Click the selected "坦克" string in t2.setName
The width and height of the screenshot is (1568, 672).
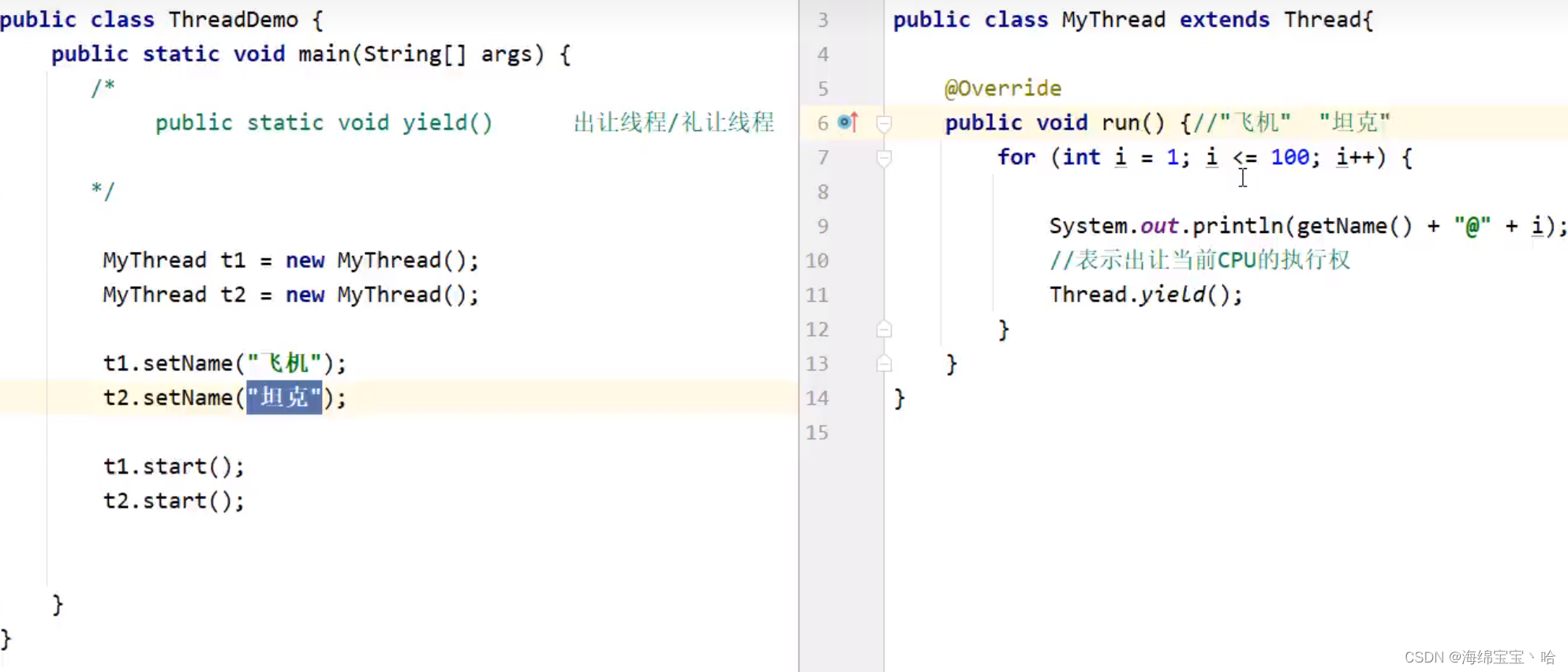(x=284, y=397)
